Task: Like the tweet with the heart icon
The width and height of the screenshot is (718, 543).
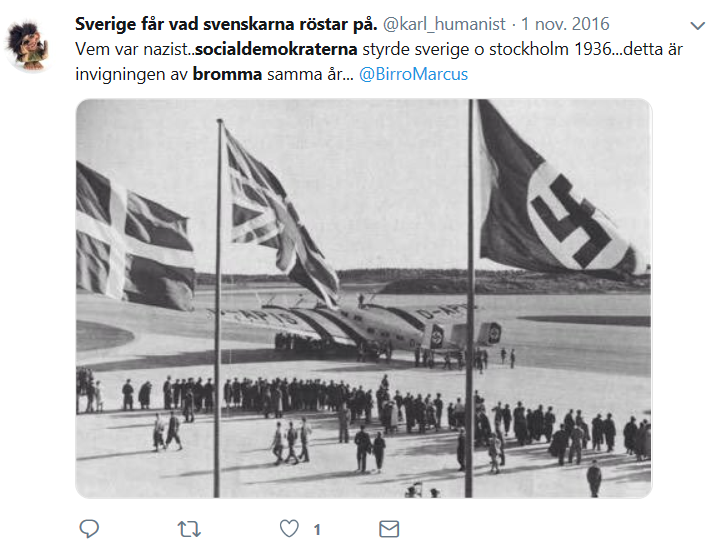Action: pyautogui.click(x=289, y=528)
